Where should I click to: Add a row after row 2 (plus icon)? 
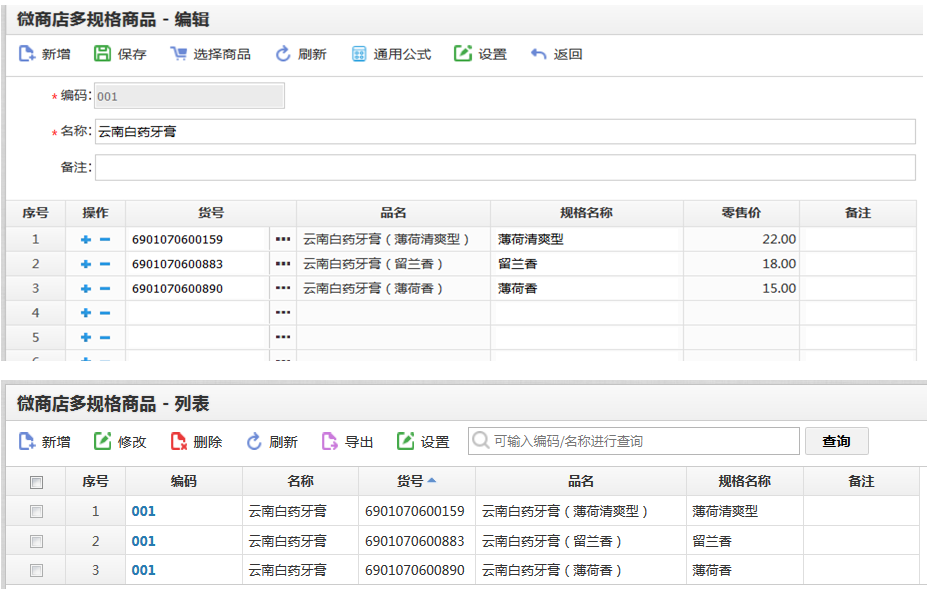point(86,264)
